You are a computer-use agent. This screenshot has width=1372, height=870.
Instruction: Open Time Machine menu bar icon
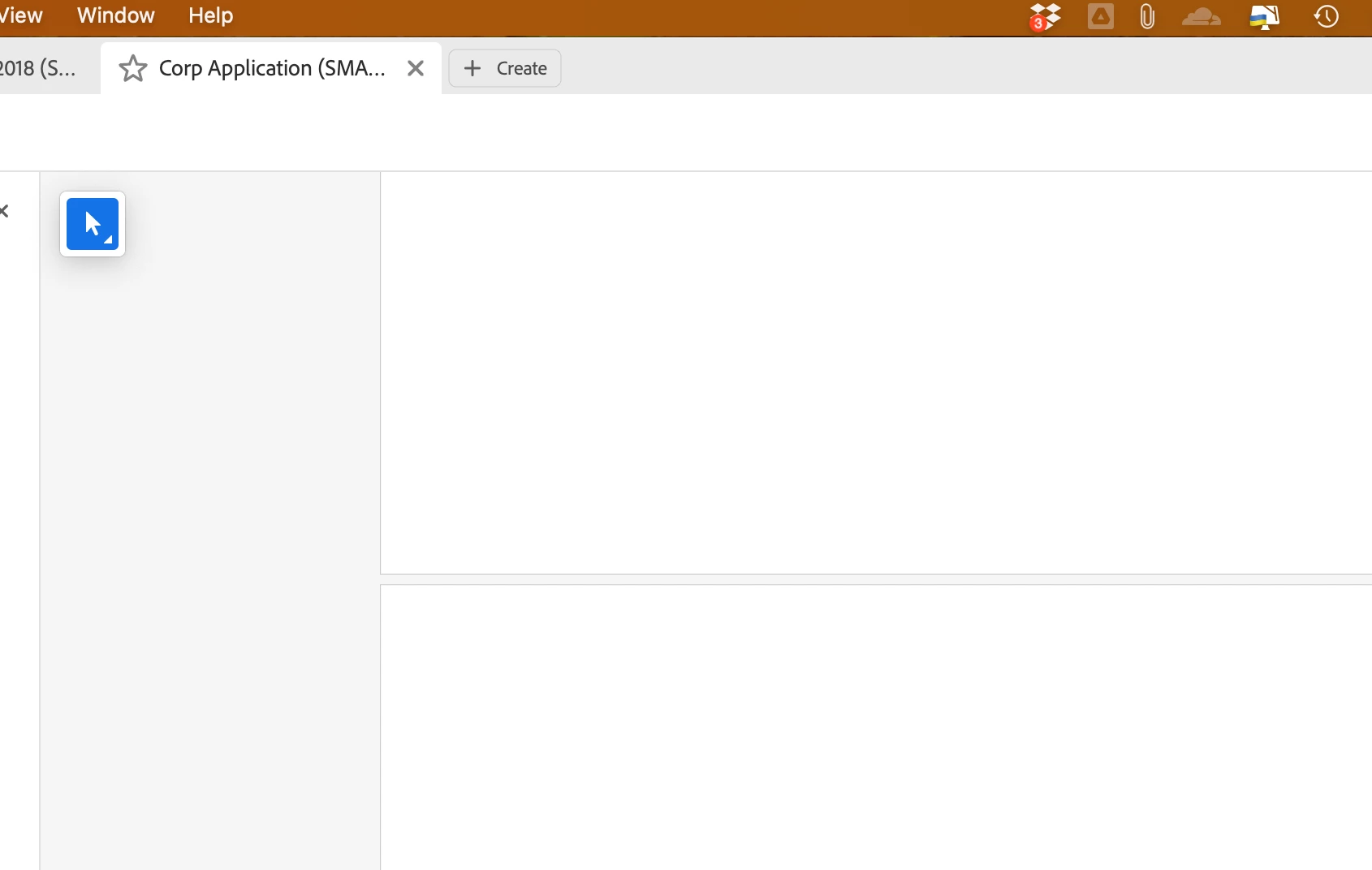point(1327,16)
